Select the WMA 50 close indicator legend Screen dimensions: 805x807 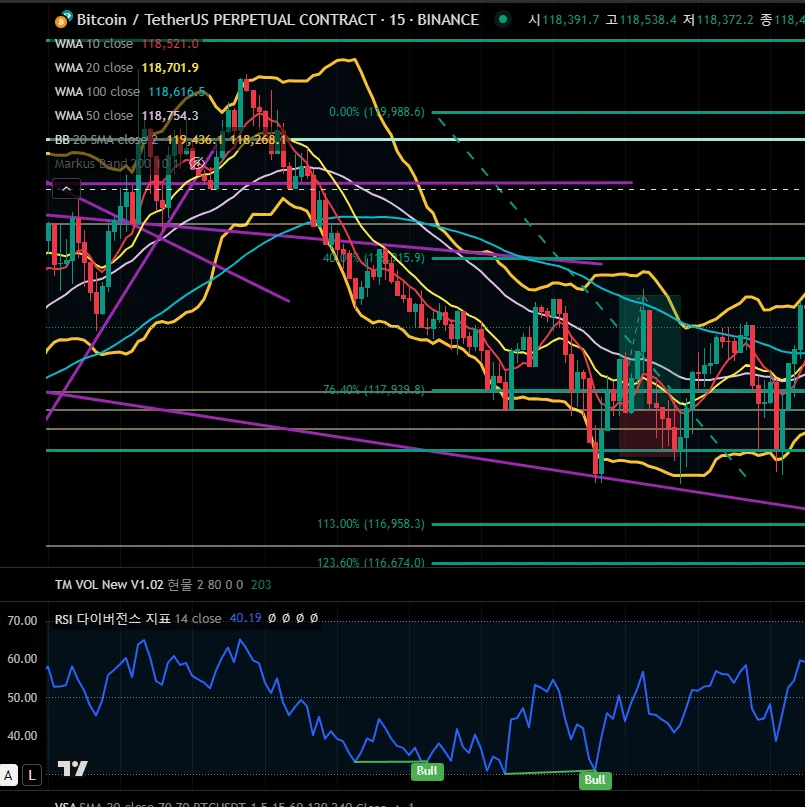tap(94, 116)
